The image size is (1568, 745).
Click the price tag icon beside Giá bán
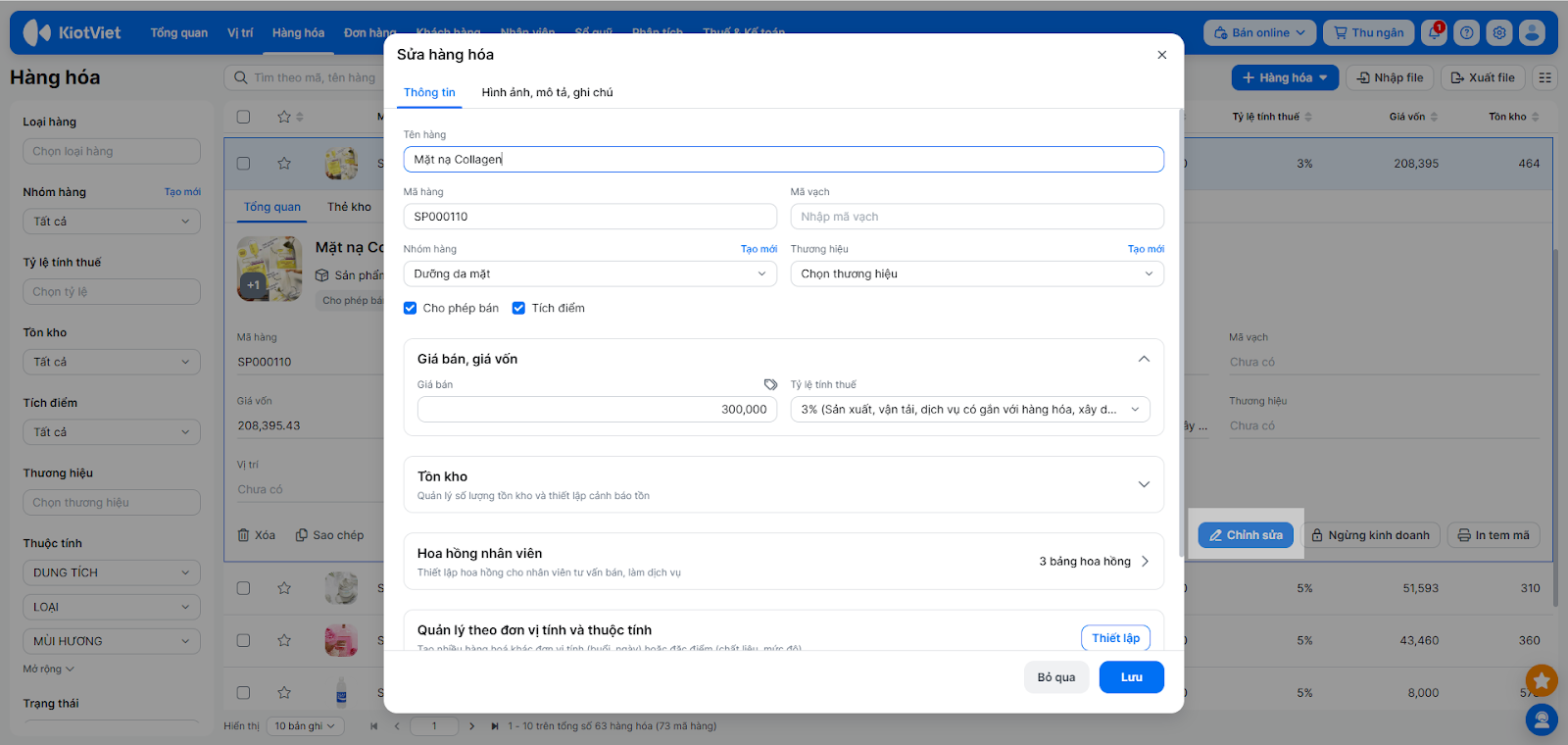(770, 384)
